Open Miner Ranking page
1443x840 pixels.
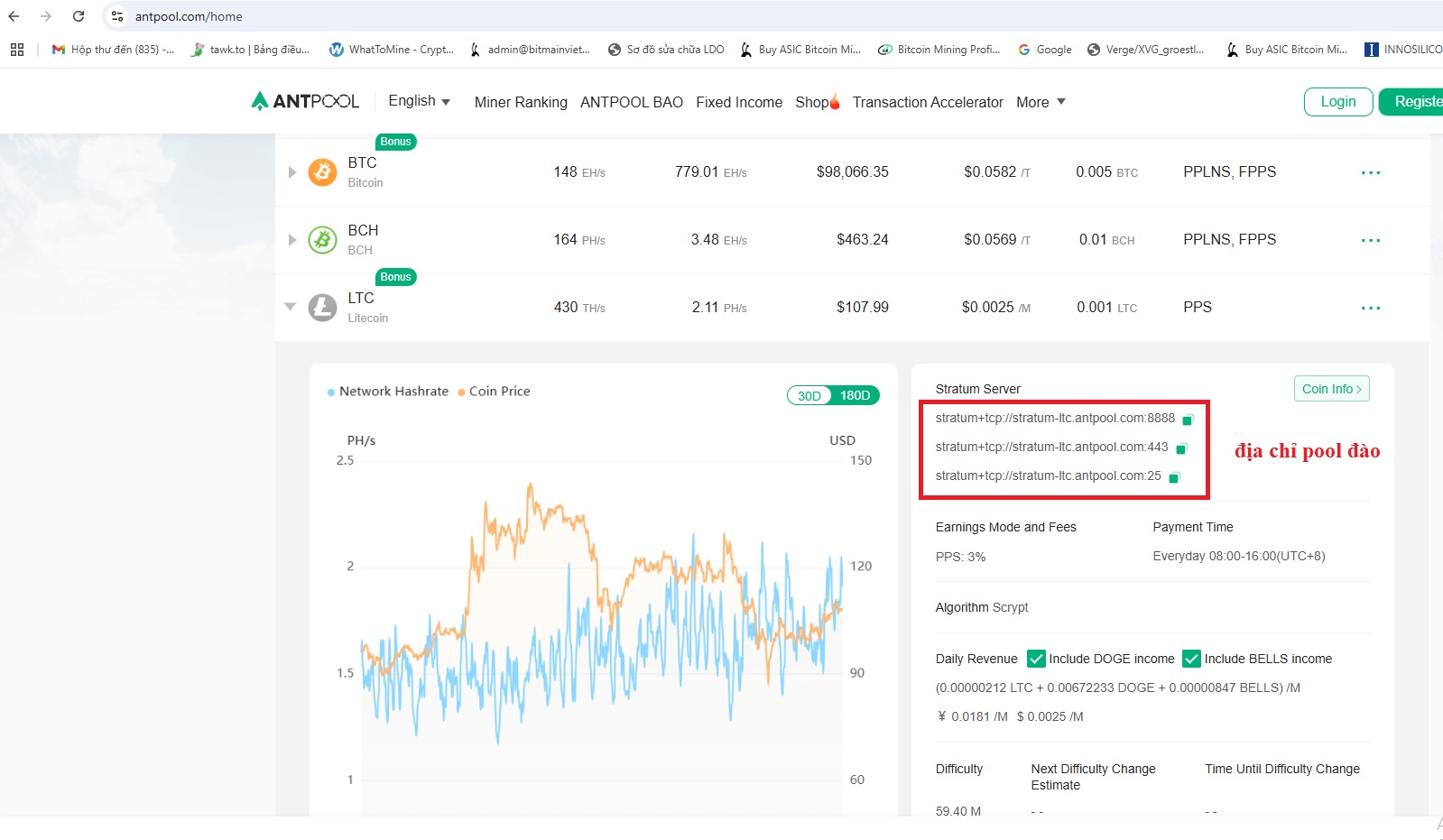coord(521,102)
